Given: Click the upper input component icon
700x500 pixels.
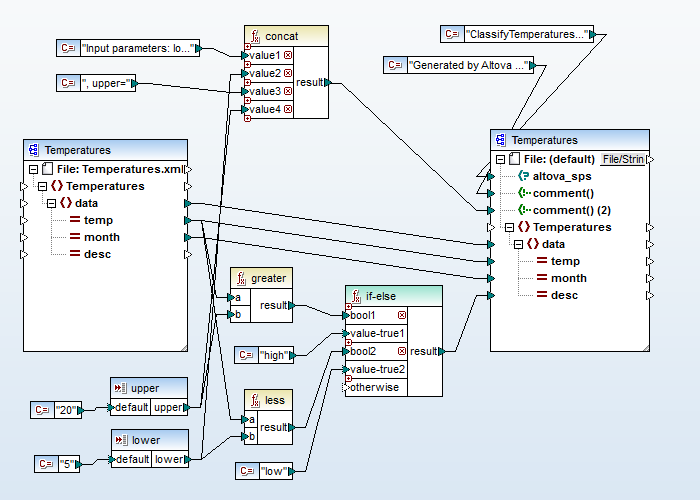Looking at the screenshot, I should pyautogui.click(x=120, y=389).
